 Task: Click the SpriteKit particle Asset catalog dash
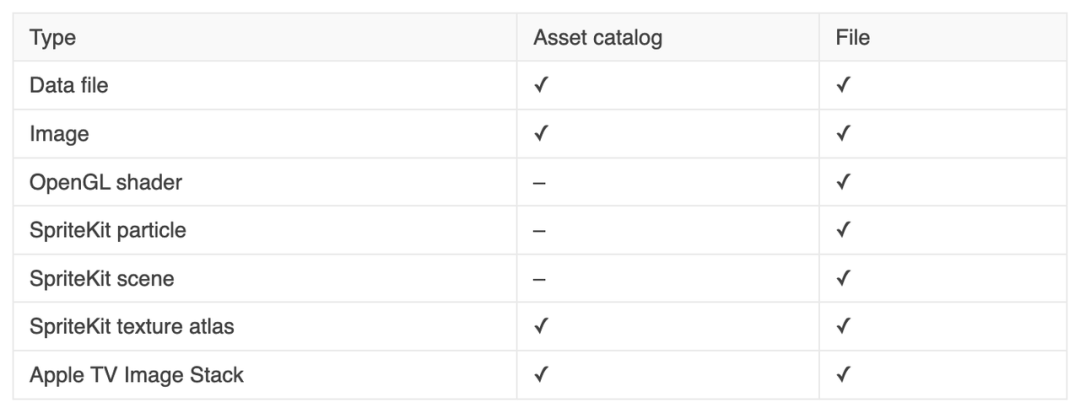coord(539,231)
